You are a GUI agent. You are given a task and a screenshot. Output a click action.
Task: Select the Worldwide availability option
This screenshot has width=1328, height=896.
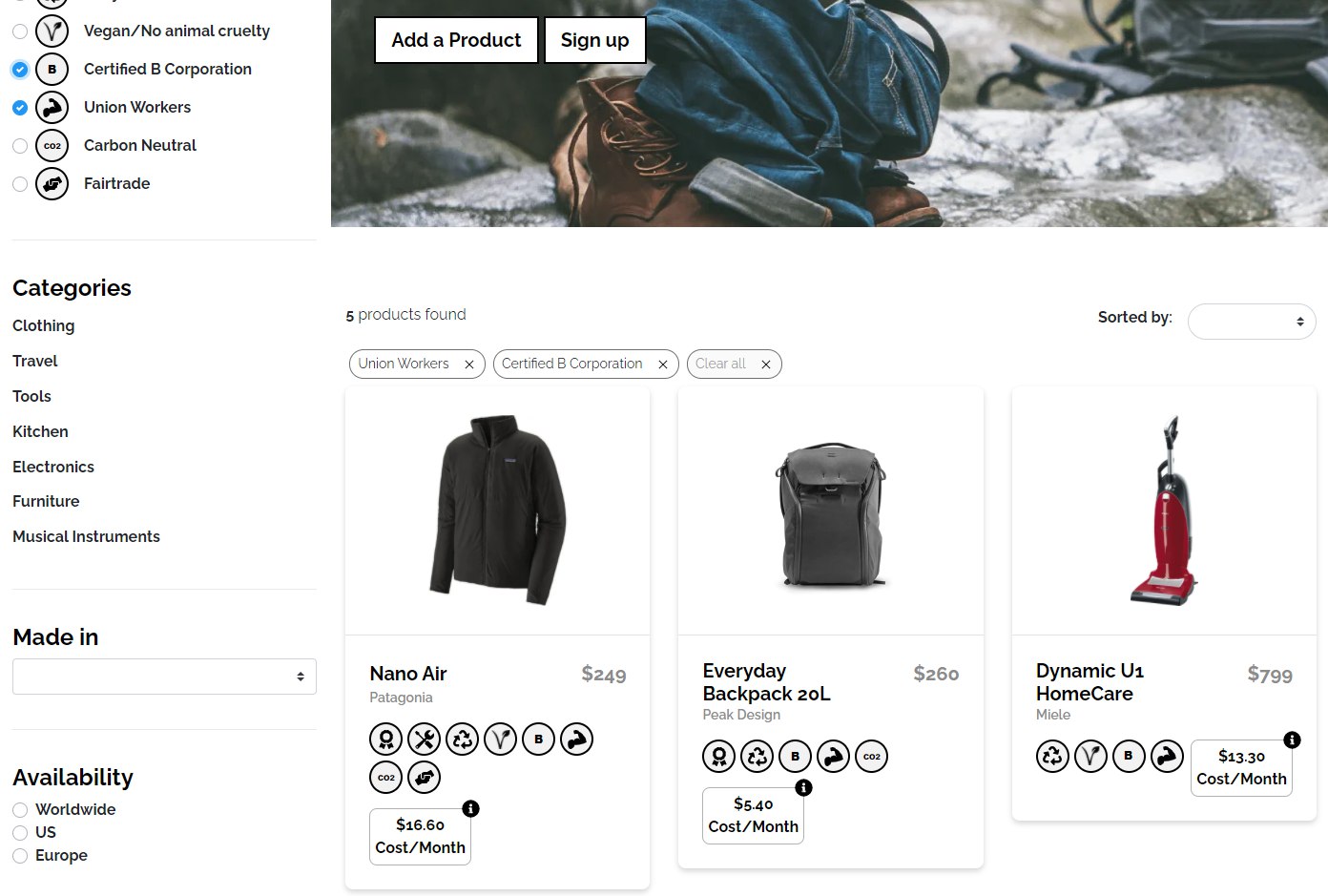20,810
